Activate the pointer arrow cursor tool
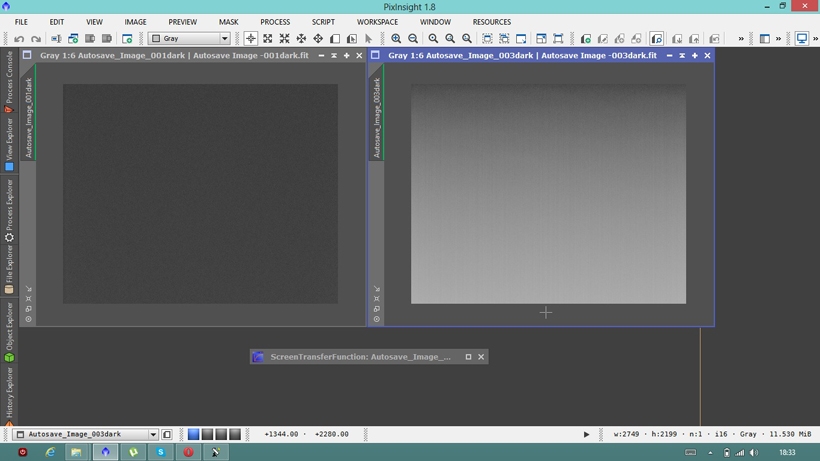 [368, 39]
